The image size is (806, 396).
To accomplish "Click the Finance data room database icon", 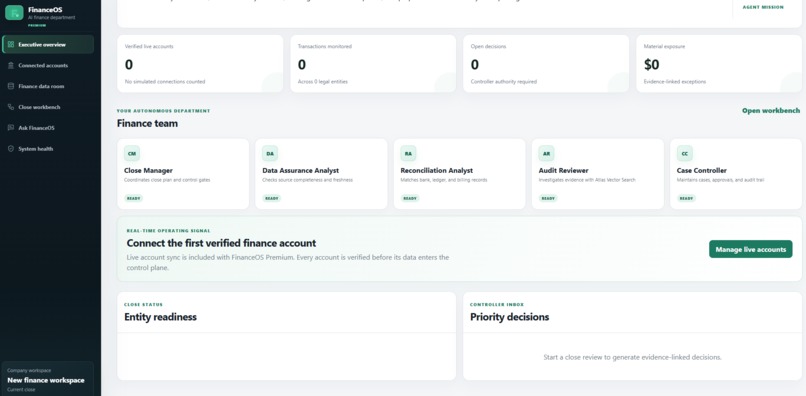I will (x=11, y=86).
